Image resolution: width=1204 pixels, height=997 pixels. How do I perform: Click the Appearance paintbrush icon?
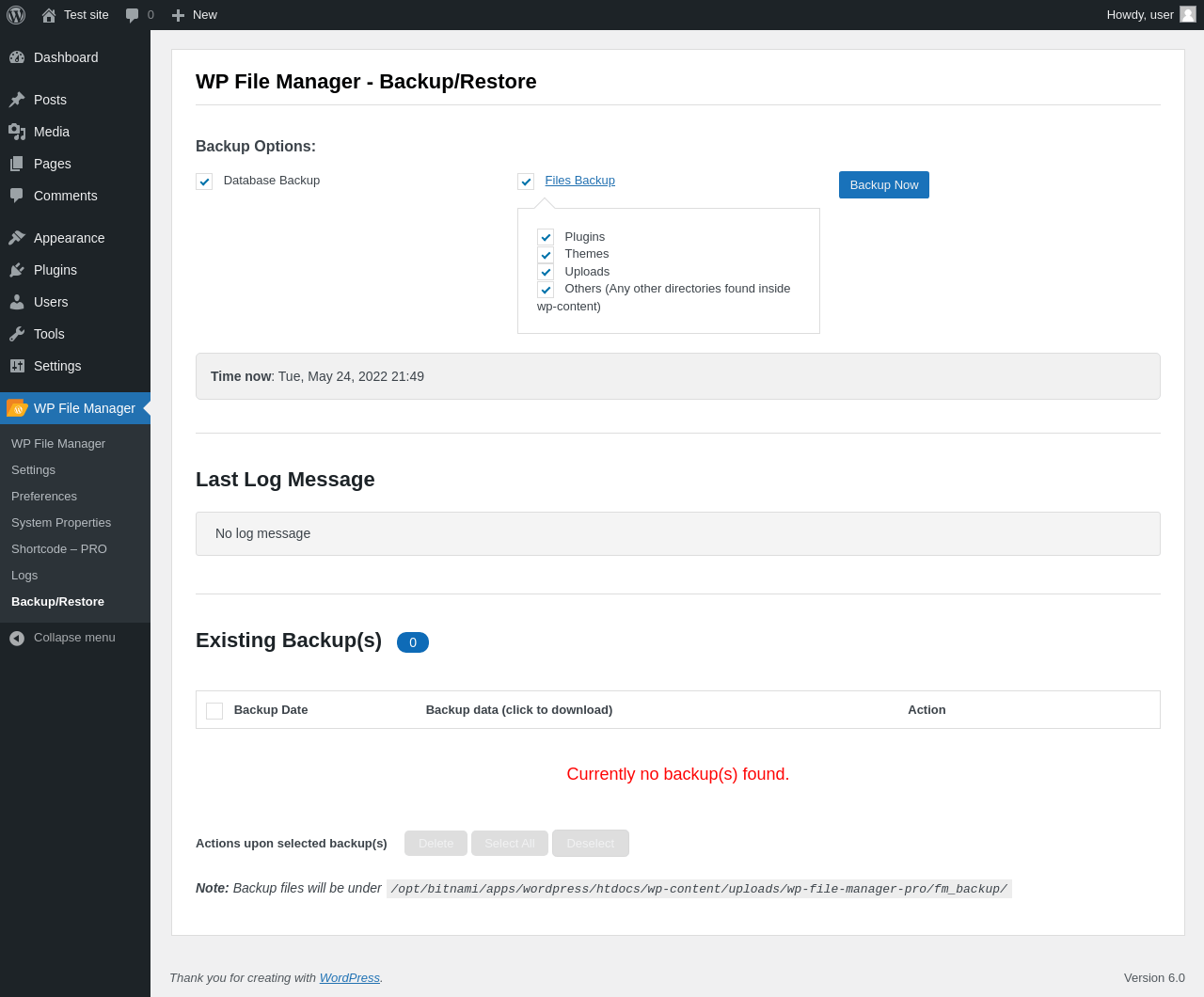point(17,238)
